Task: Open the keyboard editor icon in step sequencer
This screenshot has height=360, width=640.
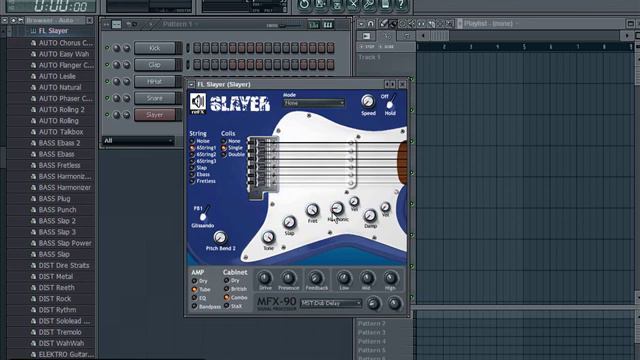Action: click(328, 25)
